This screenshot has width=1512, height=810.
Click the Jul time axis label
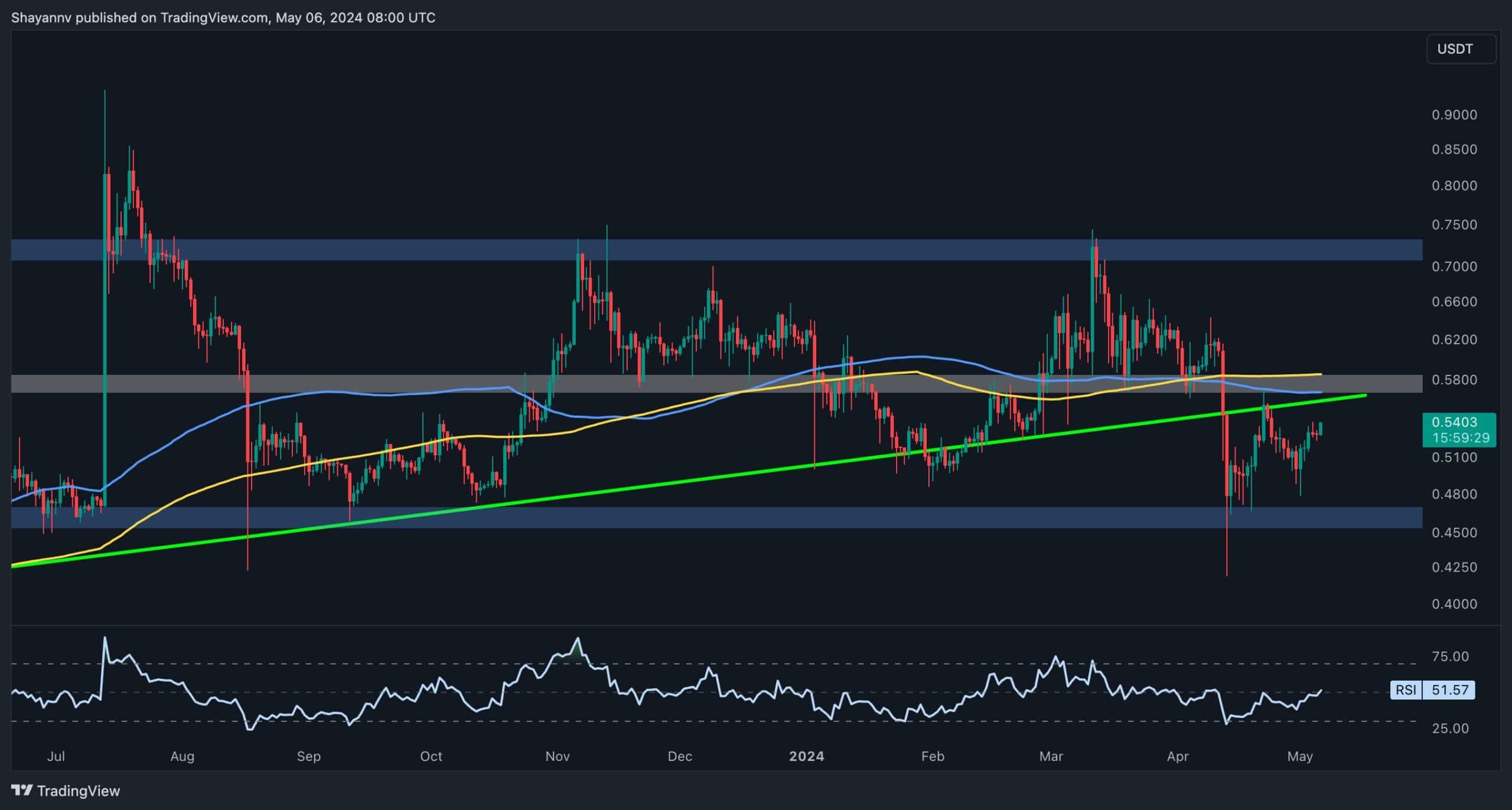(x=56, y=756)
